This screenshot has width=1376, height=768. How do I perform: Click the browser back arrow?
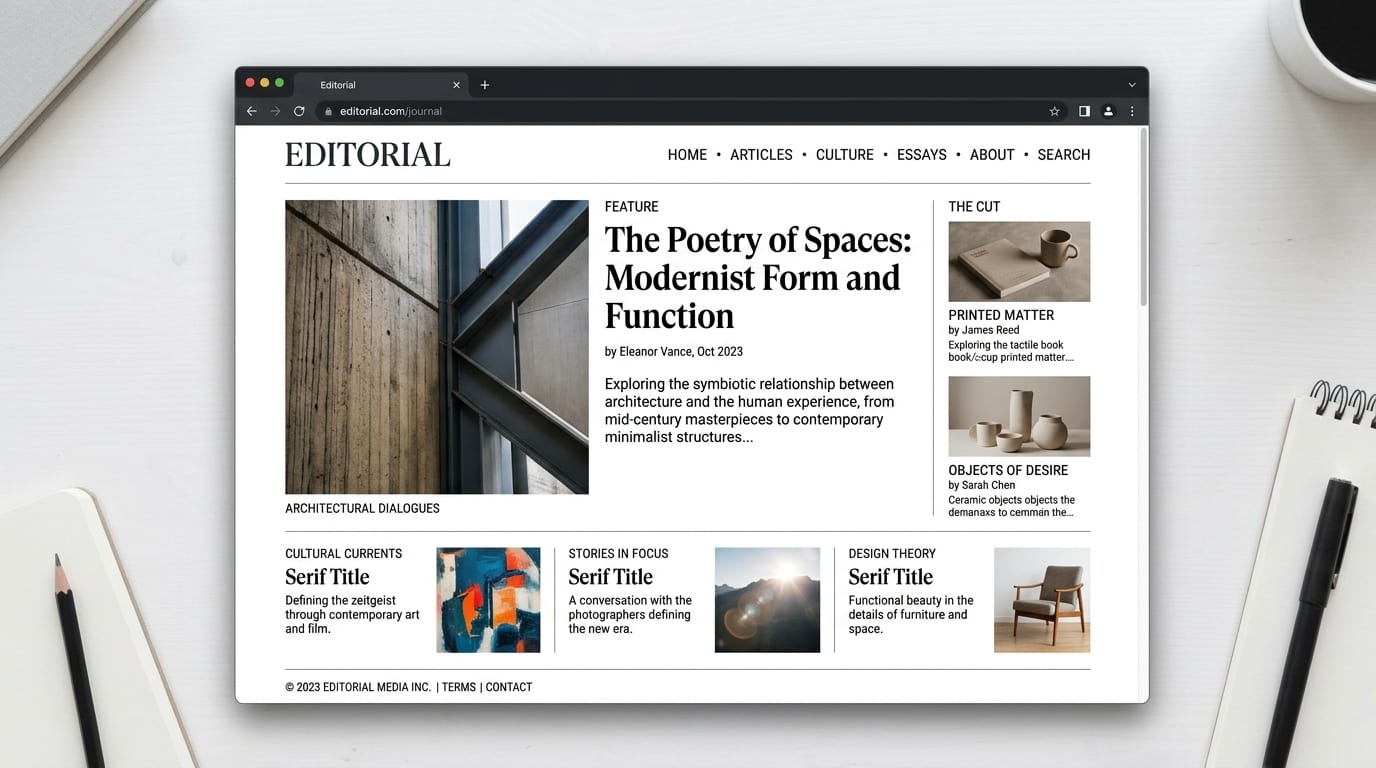click(x=252, y=111)
